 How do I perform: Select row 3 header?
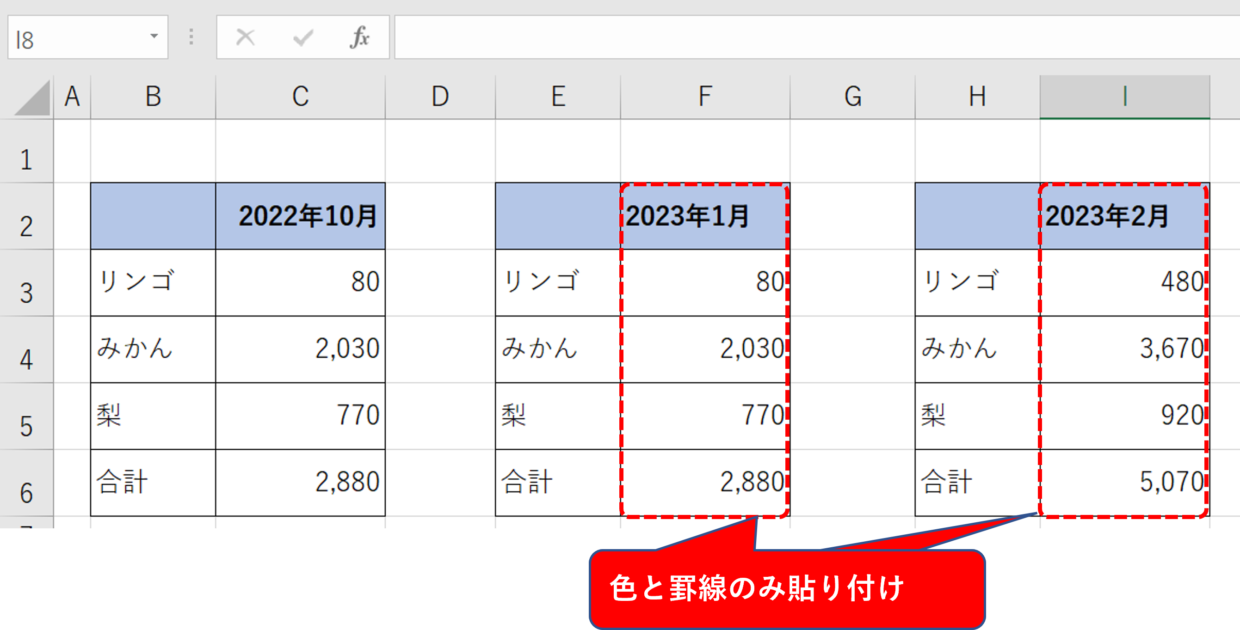pos(26,283)
